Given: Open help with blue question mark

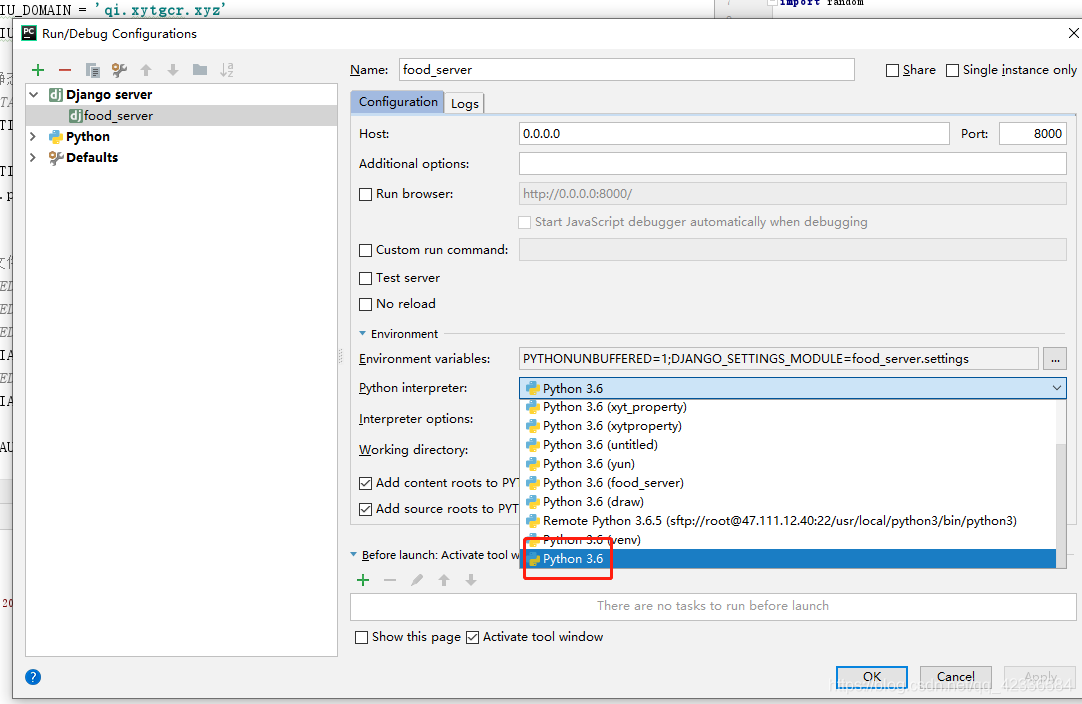Looking at the screenshot, I should [x=32, y=677].
